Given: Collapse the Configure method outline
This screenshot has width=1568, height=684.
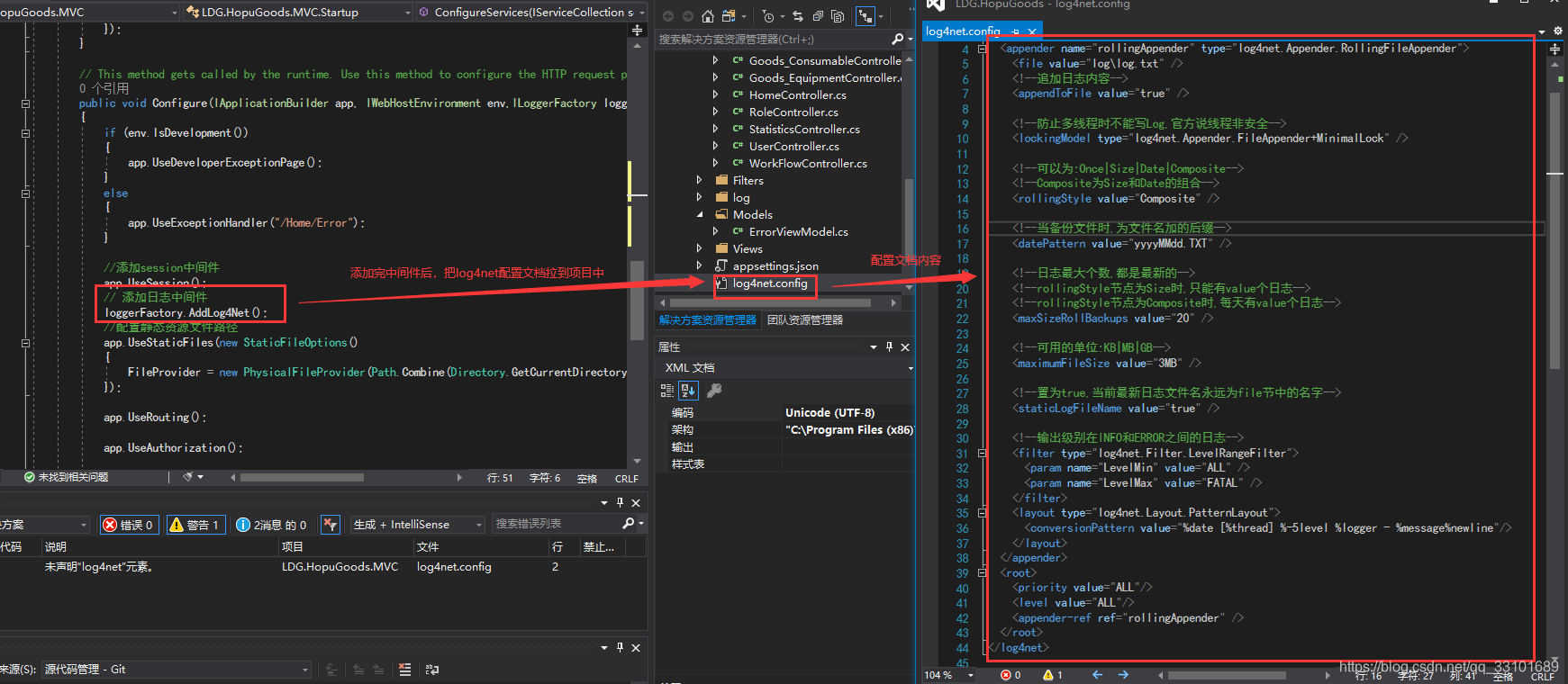Looking at the screenshot, I should (x=25, y=103).
